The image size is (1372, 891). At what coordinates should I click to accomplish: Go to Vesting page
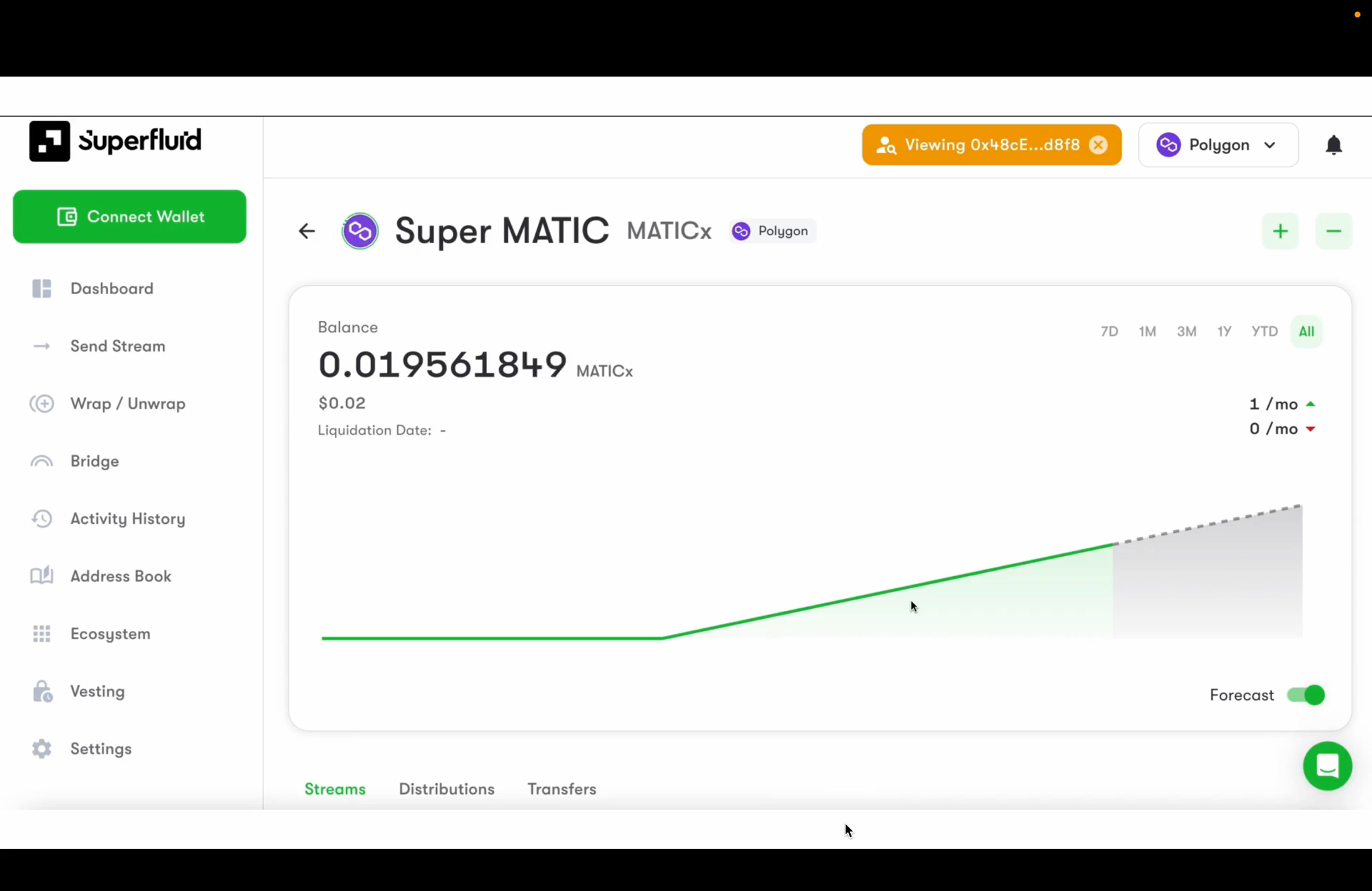coord(97,692)
